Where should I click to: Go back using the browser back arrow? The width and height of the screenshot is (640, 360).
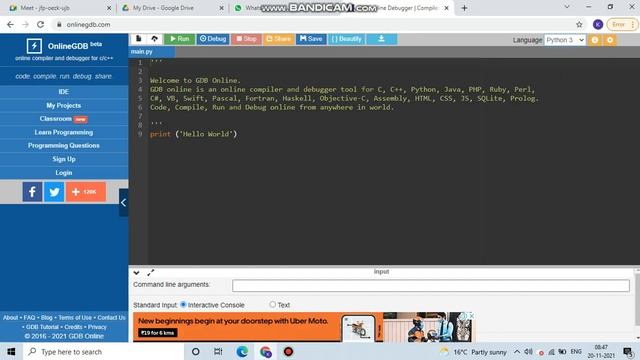click(x=11, y=24)
